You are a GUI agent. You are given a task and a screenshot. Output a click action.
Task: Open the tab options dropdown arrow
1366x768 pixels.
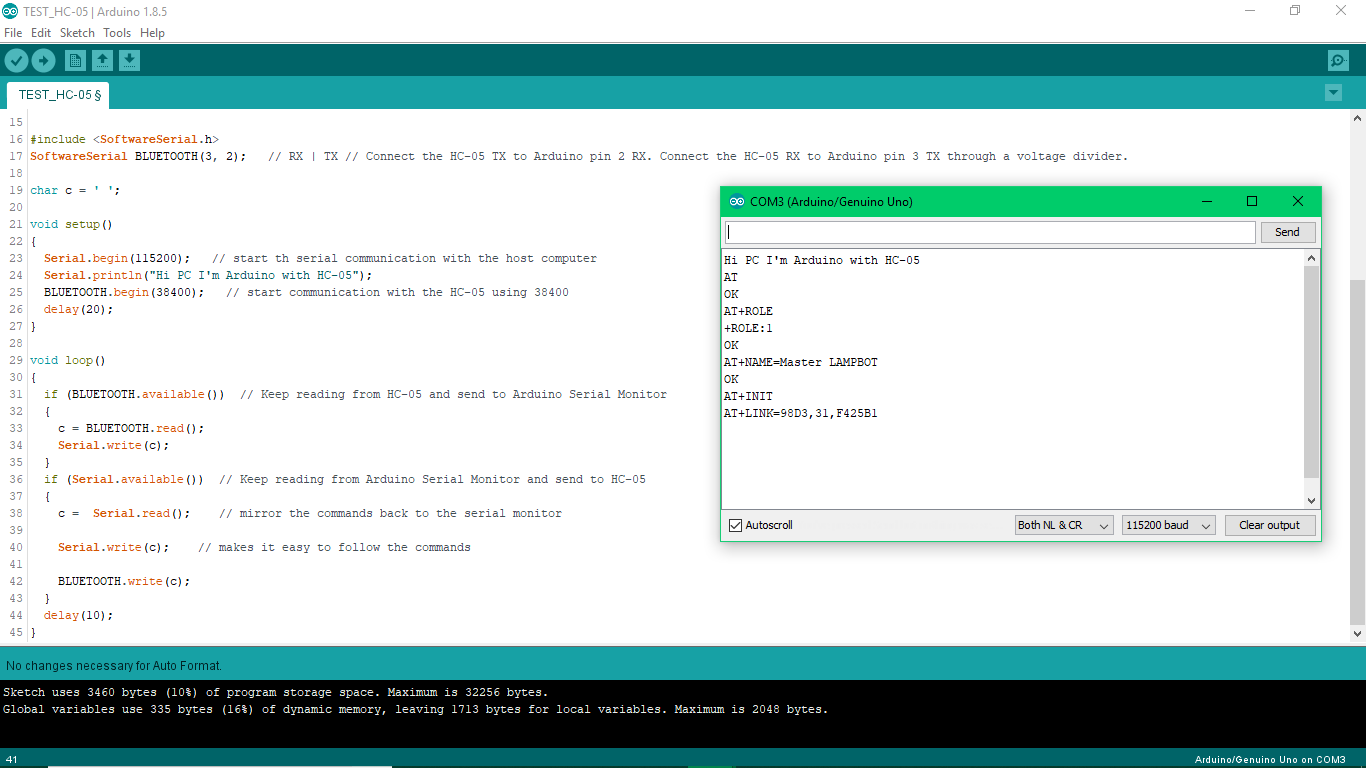click(x=1333, y=93)
